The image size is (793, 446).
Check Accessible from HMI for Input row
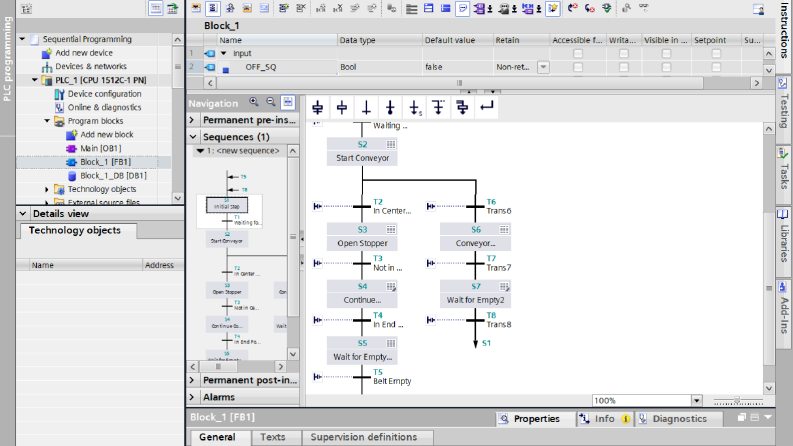[578, 53]
